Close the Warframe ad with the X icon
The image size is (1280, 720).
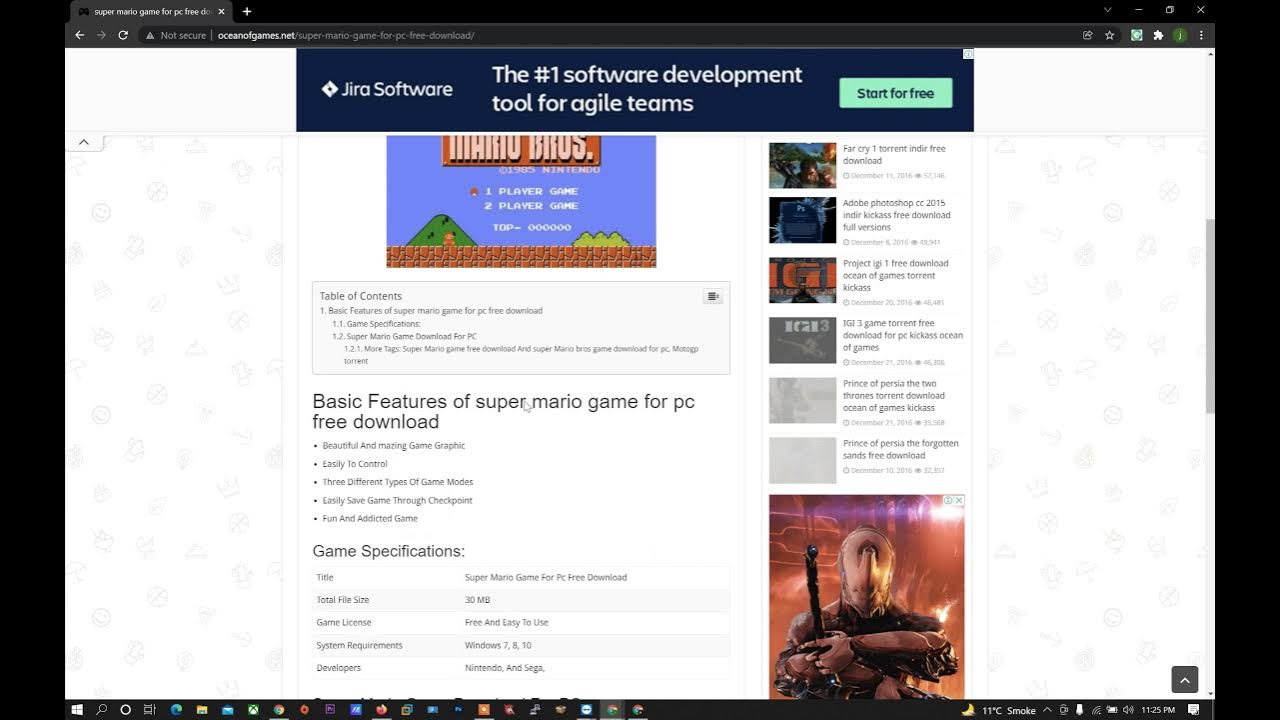pyautogui.click(x=959, y=500)
